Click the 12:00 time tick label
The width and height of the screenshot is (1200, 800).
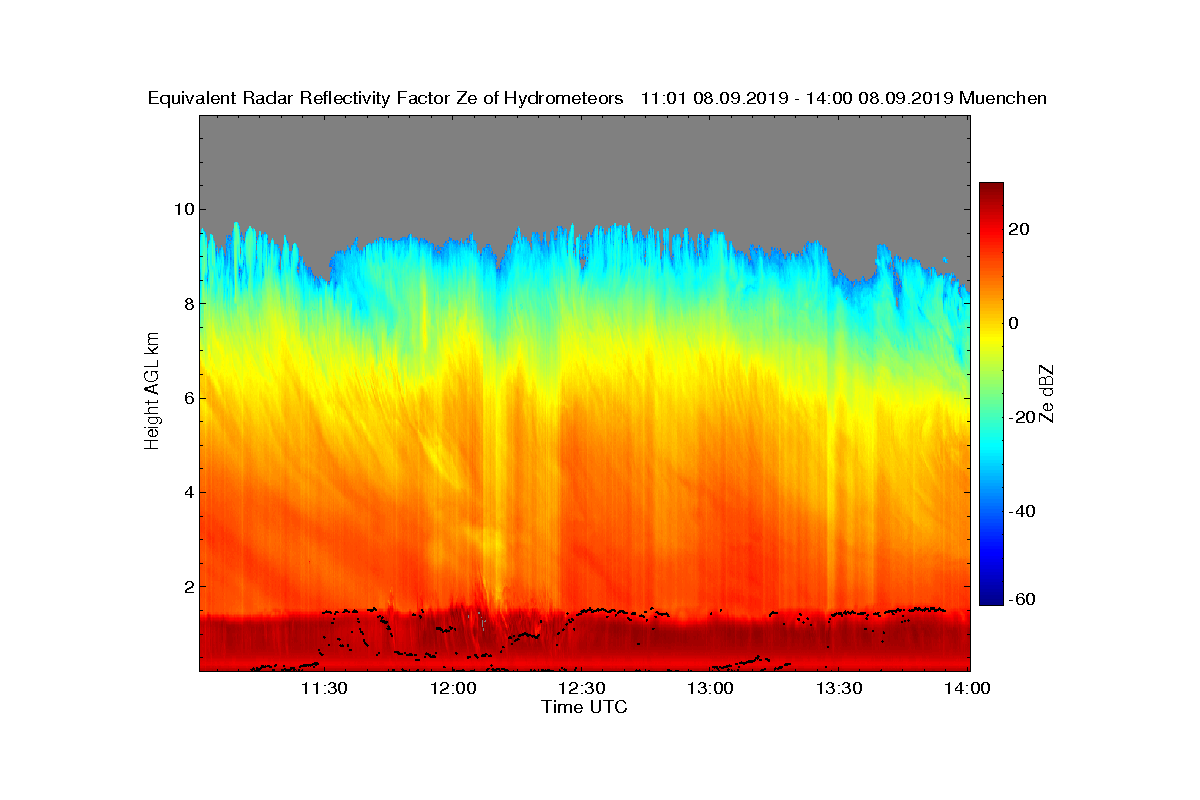pyautogui.click(x=453, y=688)
